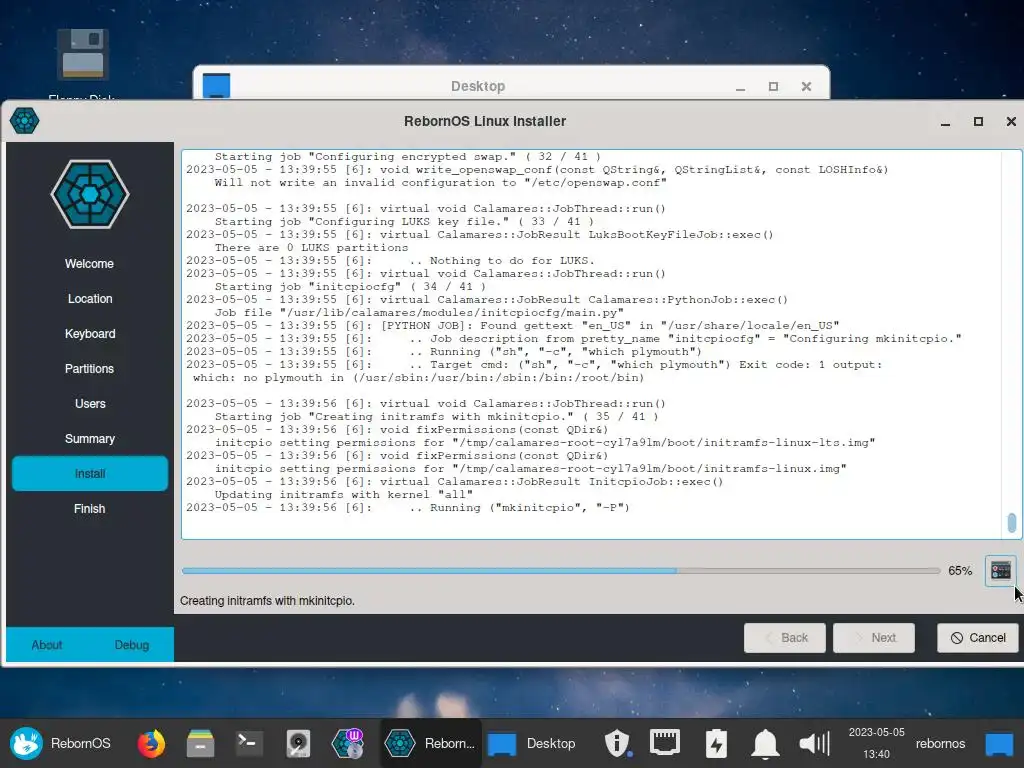Select the Partitions step in sidebar
Screen dimensions: 1024x768
coord(89,369)
